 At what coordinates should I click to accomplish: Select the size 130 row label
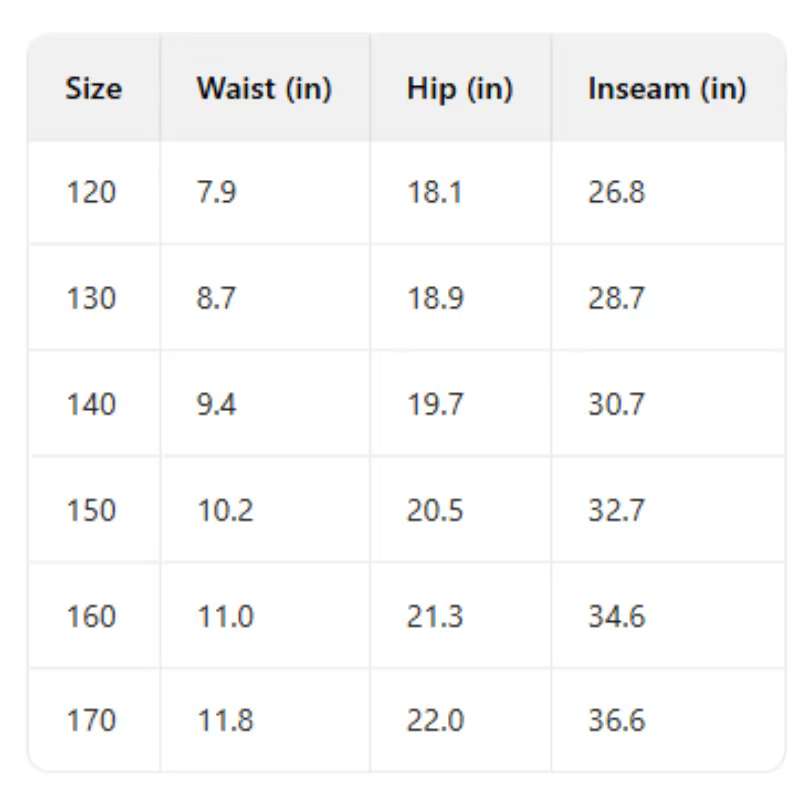point(91,298)
